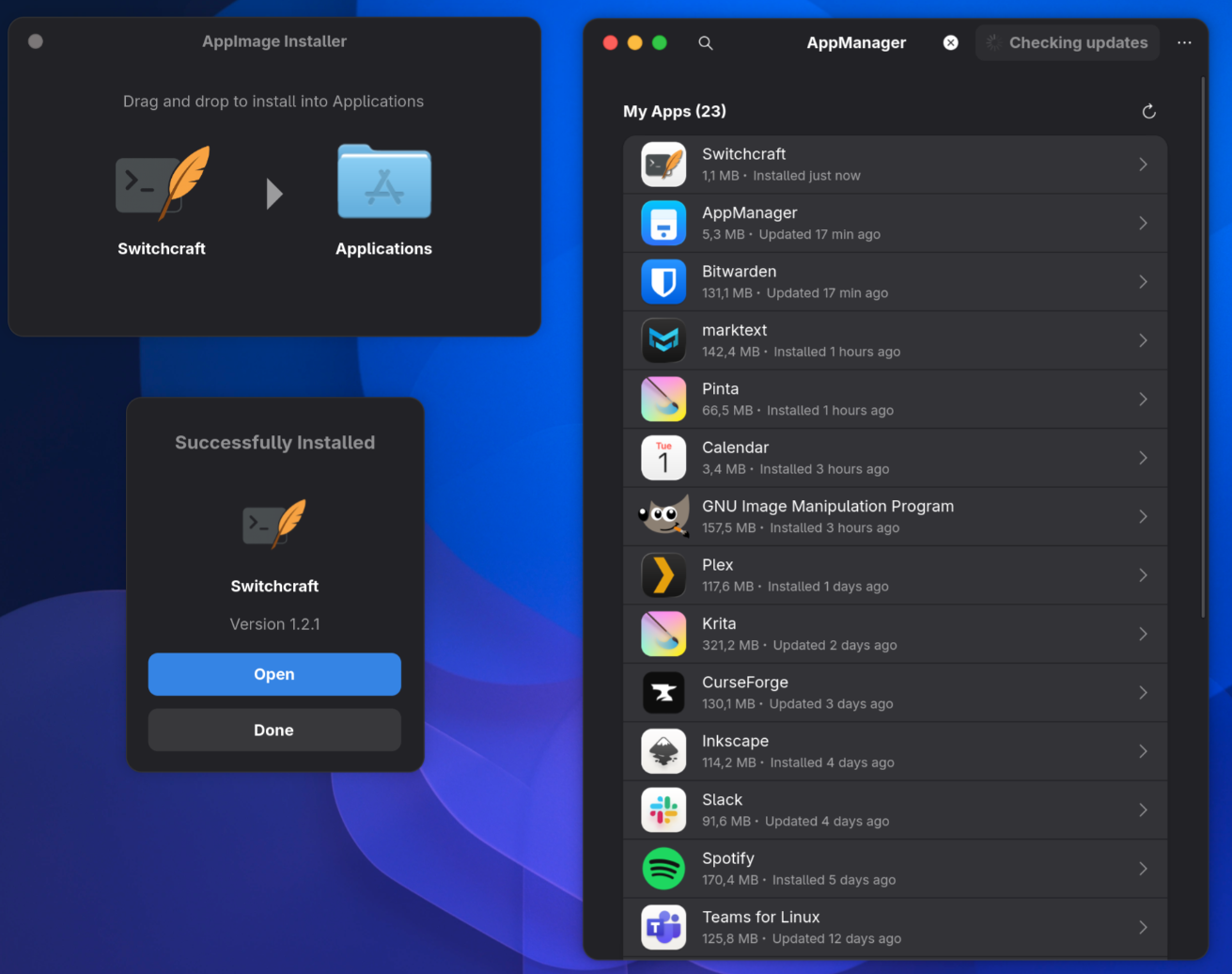Expand the Slack row chevron
Viewport: 1232px width, 974px height.
pos(1143,810)
